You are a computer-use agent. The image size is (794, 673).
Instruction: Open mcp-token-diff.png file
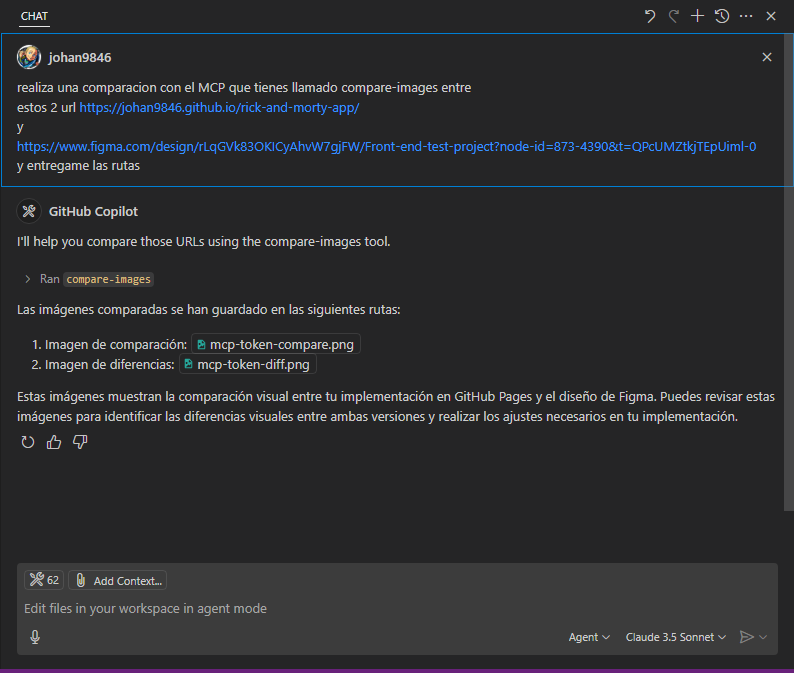[248, 365]
